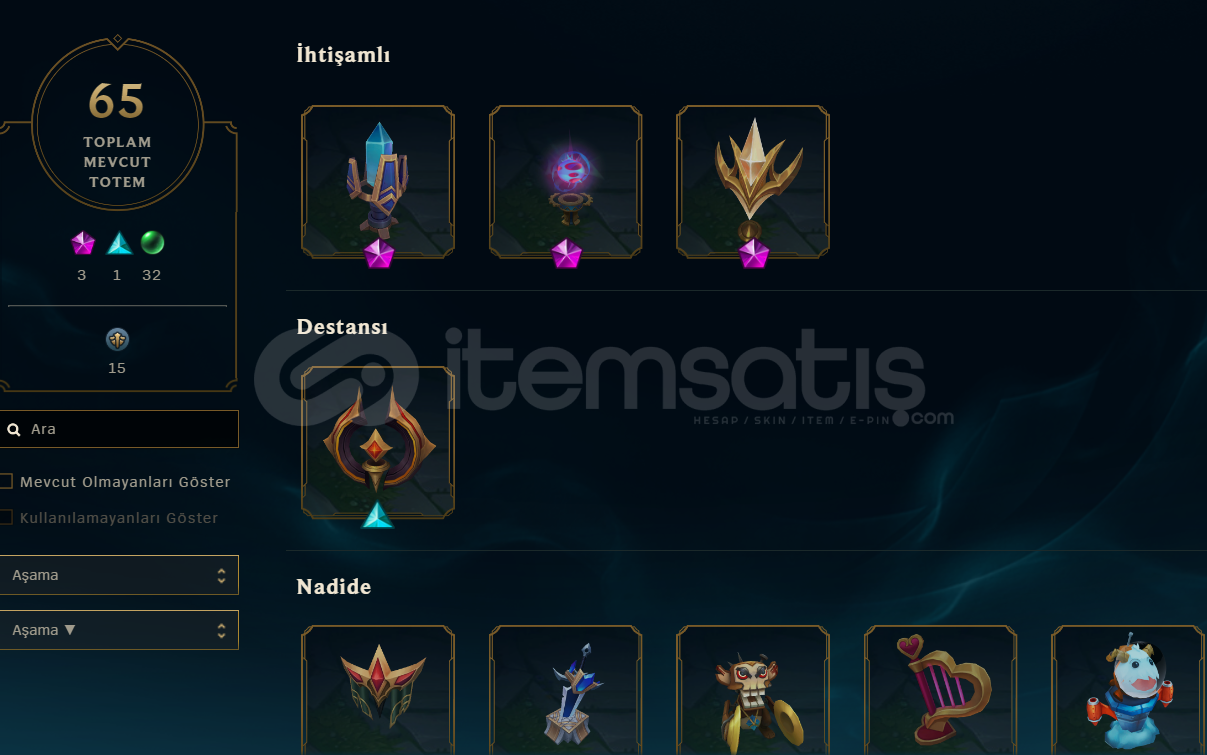This screenshot has height=755, width=1207.
Task: Click the green orb icon in sidebar
Action: (152, 243)
